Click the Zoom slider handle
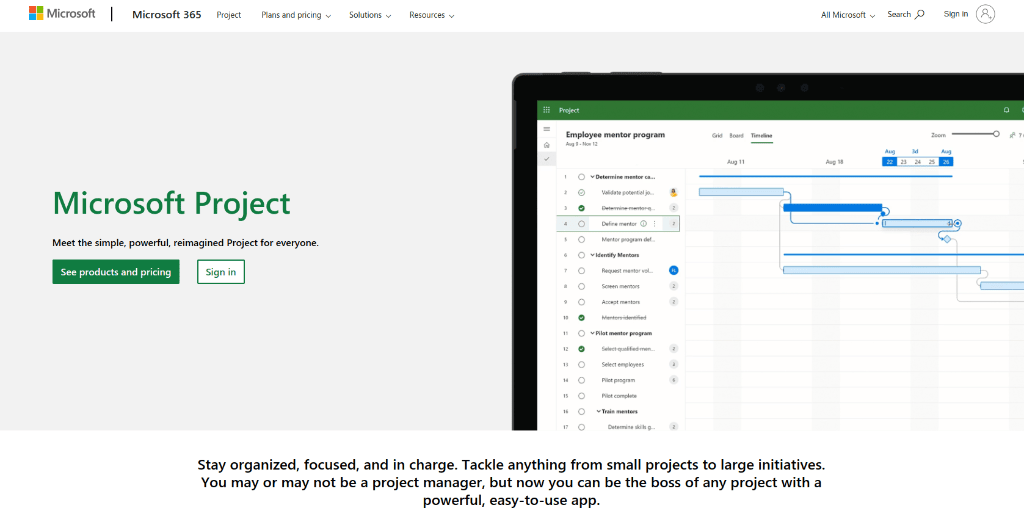 tap(996, 134)
